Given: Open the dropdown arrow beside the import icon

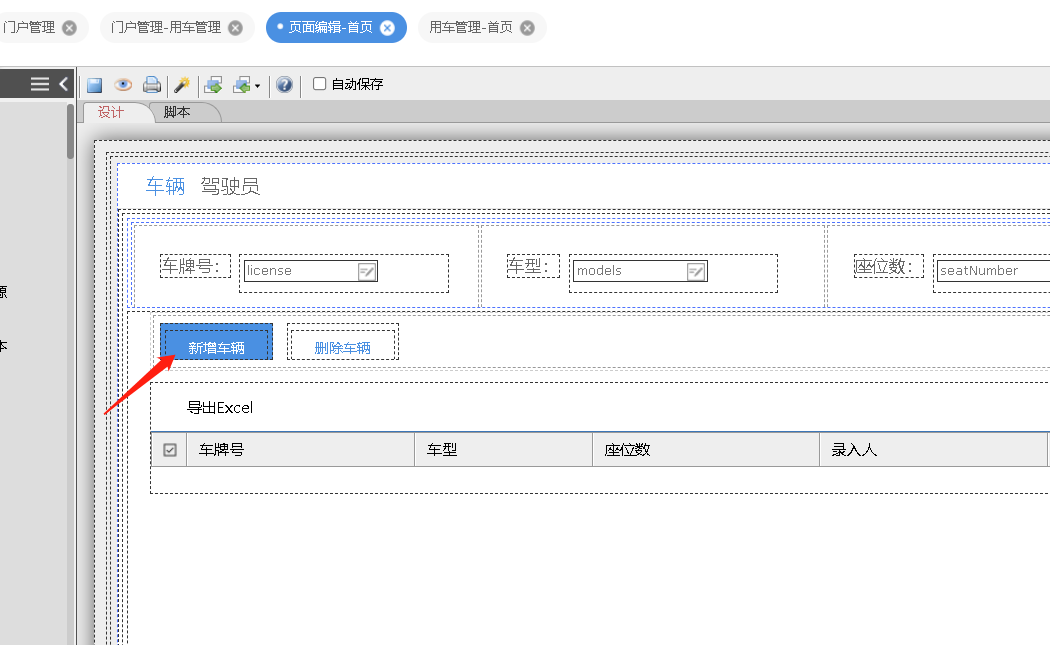Looking at the screenshot, I should click(257, 86).
